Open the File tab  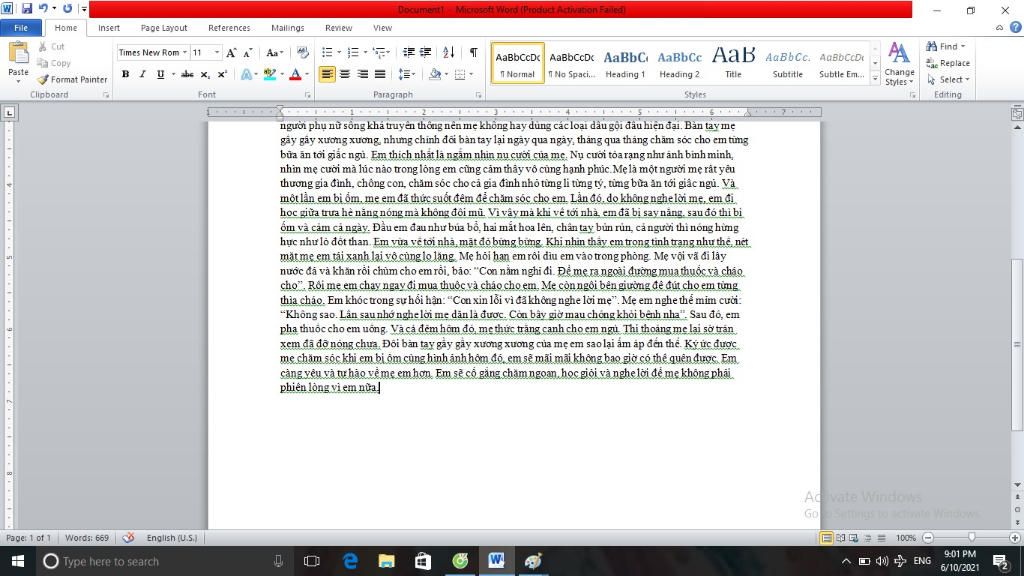(x=21, y=28)
